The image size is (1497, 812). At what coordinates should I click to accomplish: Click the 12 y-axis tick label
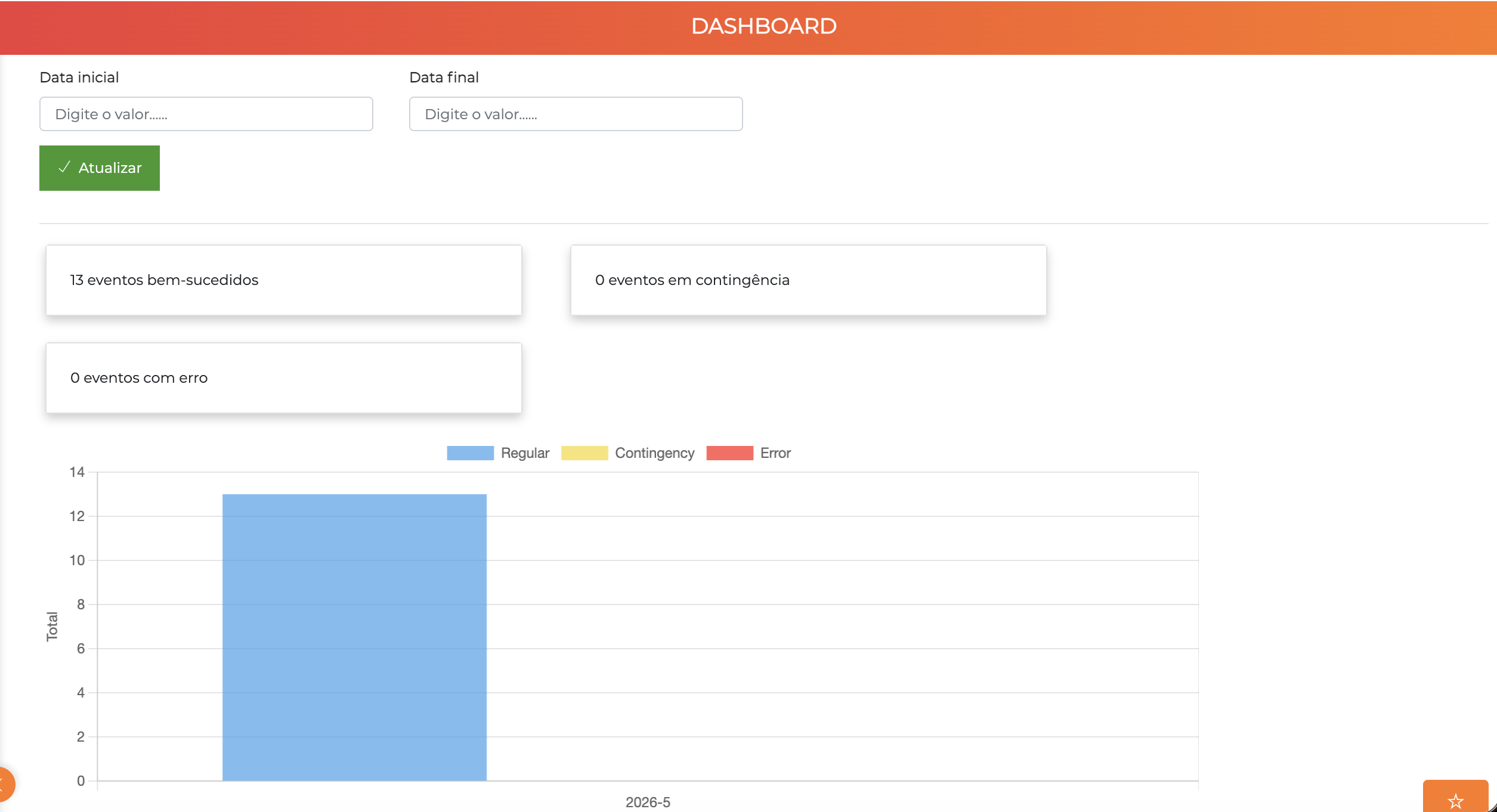pos(77,516)
